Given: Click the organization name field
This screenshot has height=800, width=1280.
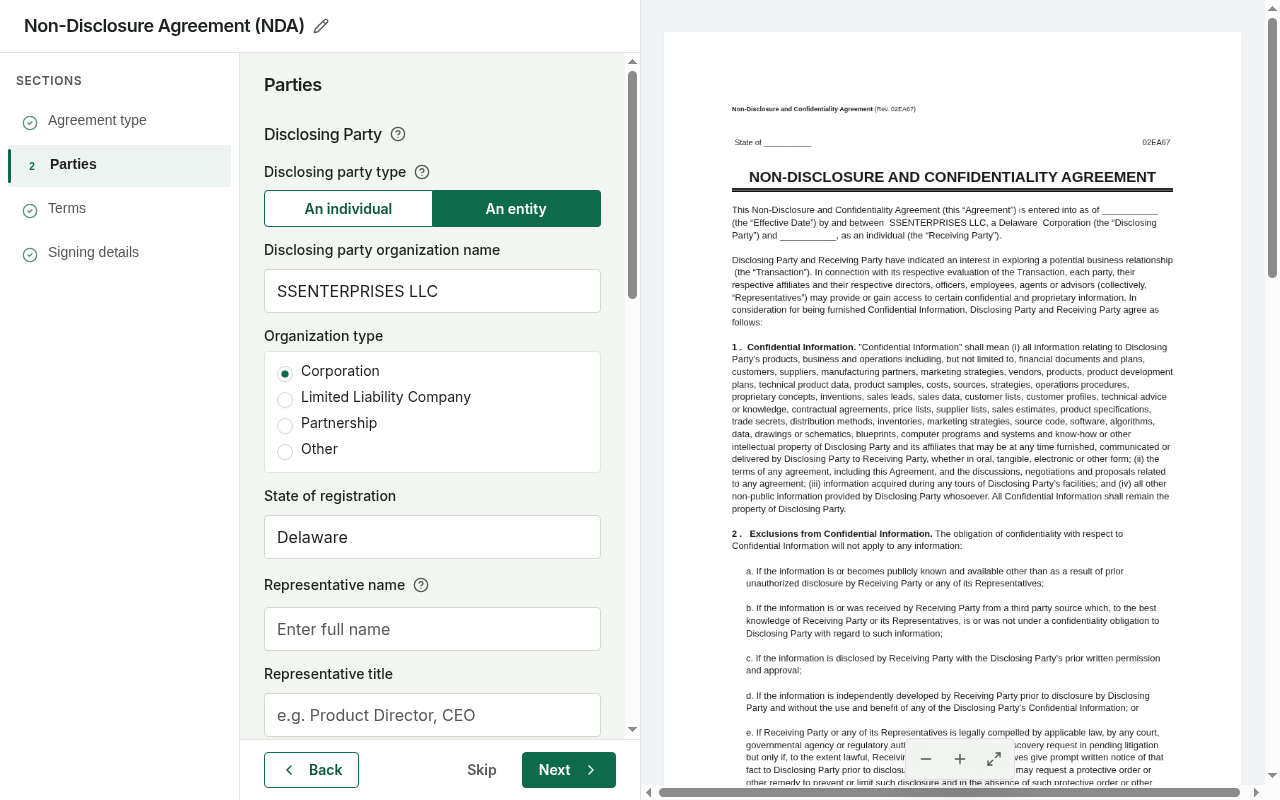Looking at the screenshot, I should 432,291.
